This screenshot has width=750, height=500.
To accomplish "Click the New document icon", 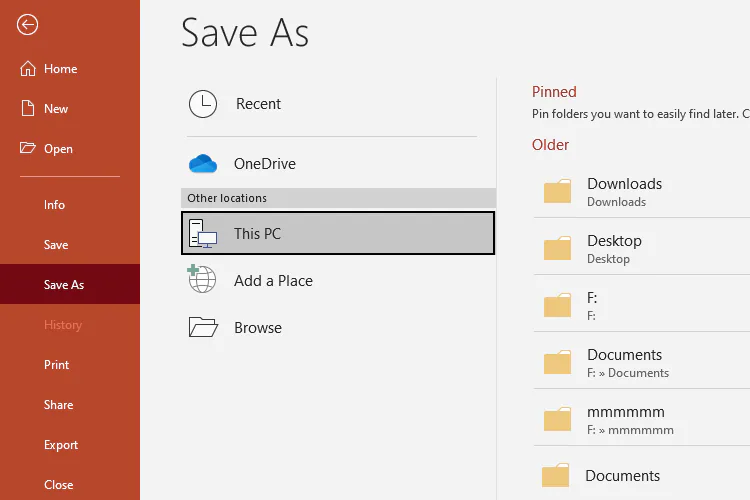I will [x=27, y=109].
